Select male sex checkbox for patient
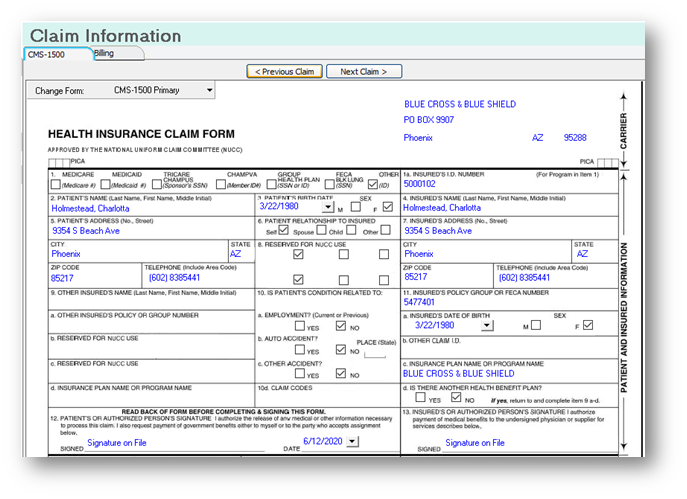687x499 pixels. 356,206
